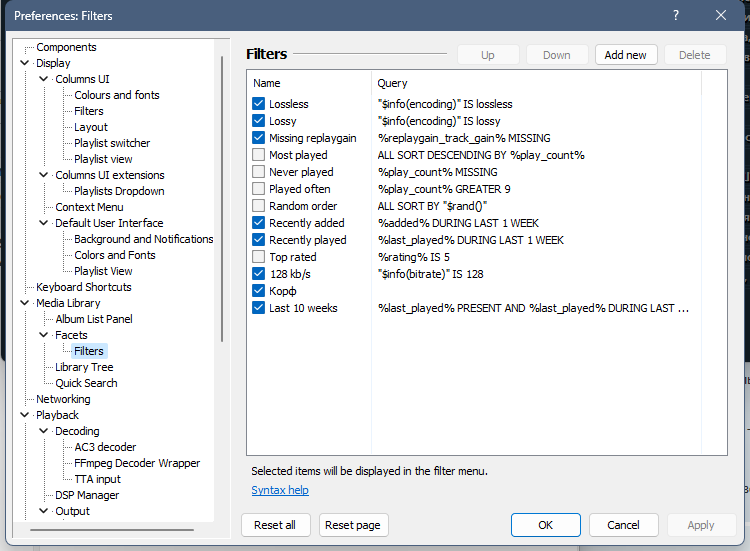Select DSP Manager in the tree
The height and width of the screenshot is (551, 750).
click(x=87, y=495)
